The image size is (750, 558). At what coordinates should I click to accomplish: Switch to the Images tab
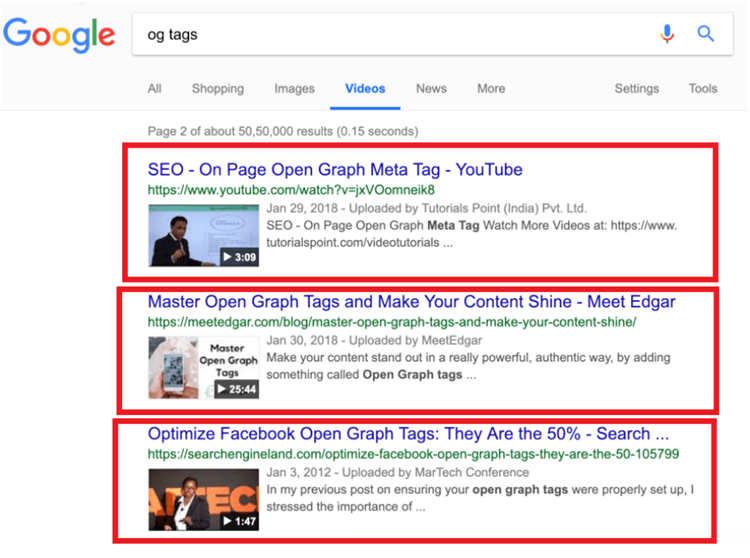(294, 88)
